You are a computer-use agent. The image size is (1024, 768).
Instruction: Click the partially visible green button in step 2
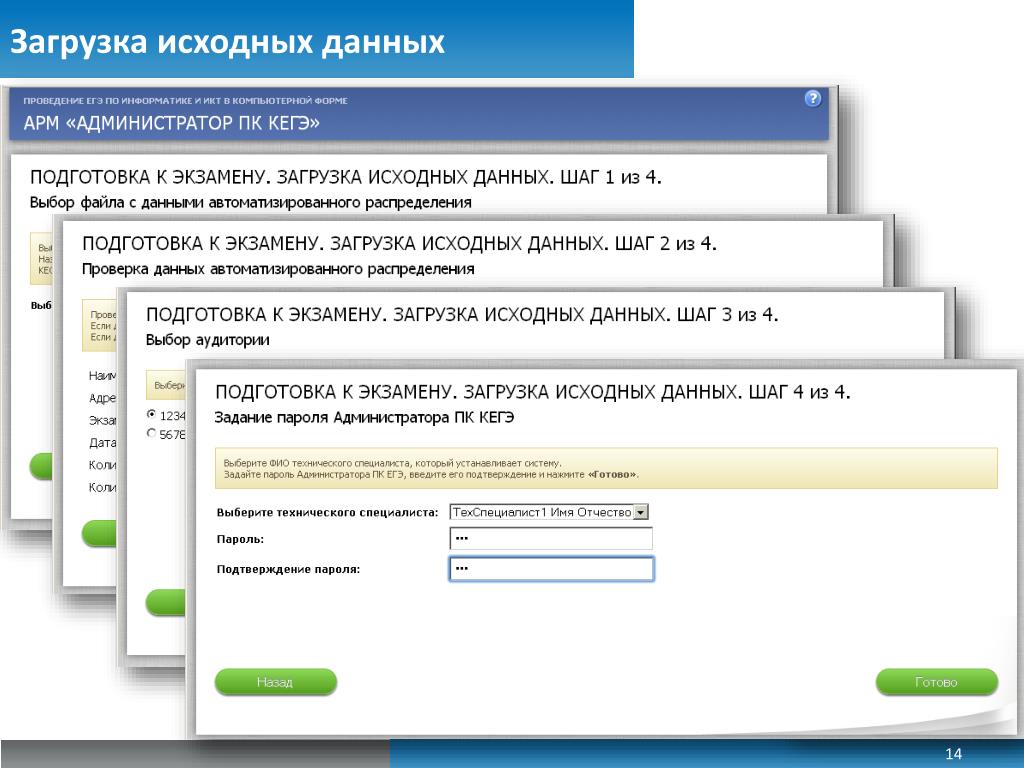point(99,533)
